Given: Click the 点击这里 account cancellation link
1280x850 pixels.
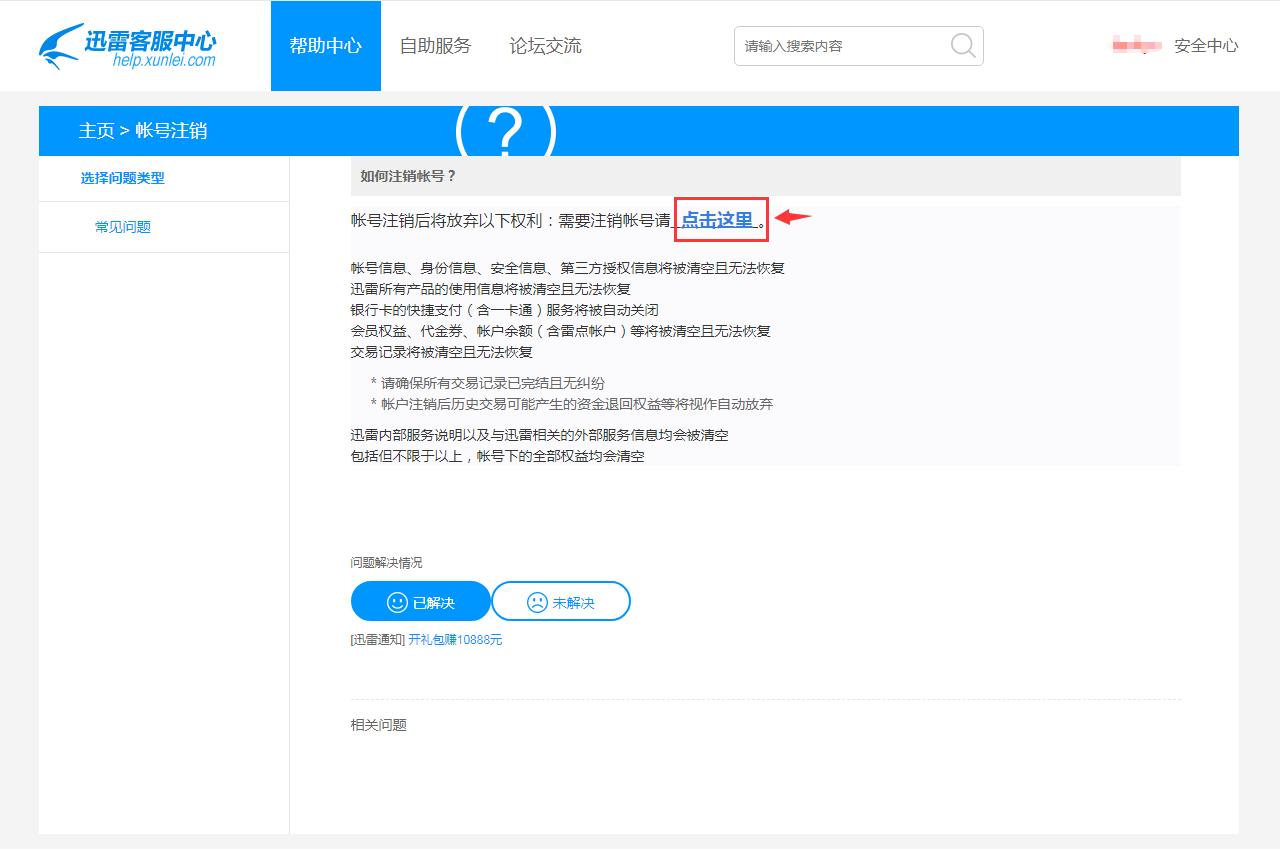Looking at the screenshot, I should click(x=719, y=221).
